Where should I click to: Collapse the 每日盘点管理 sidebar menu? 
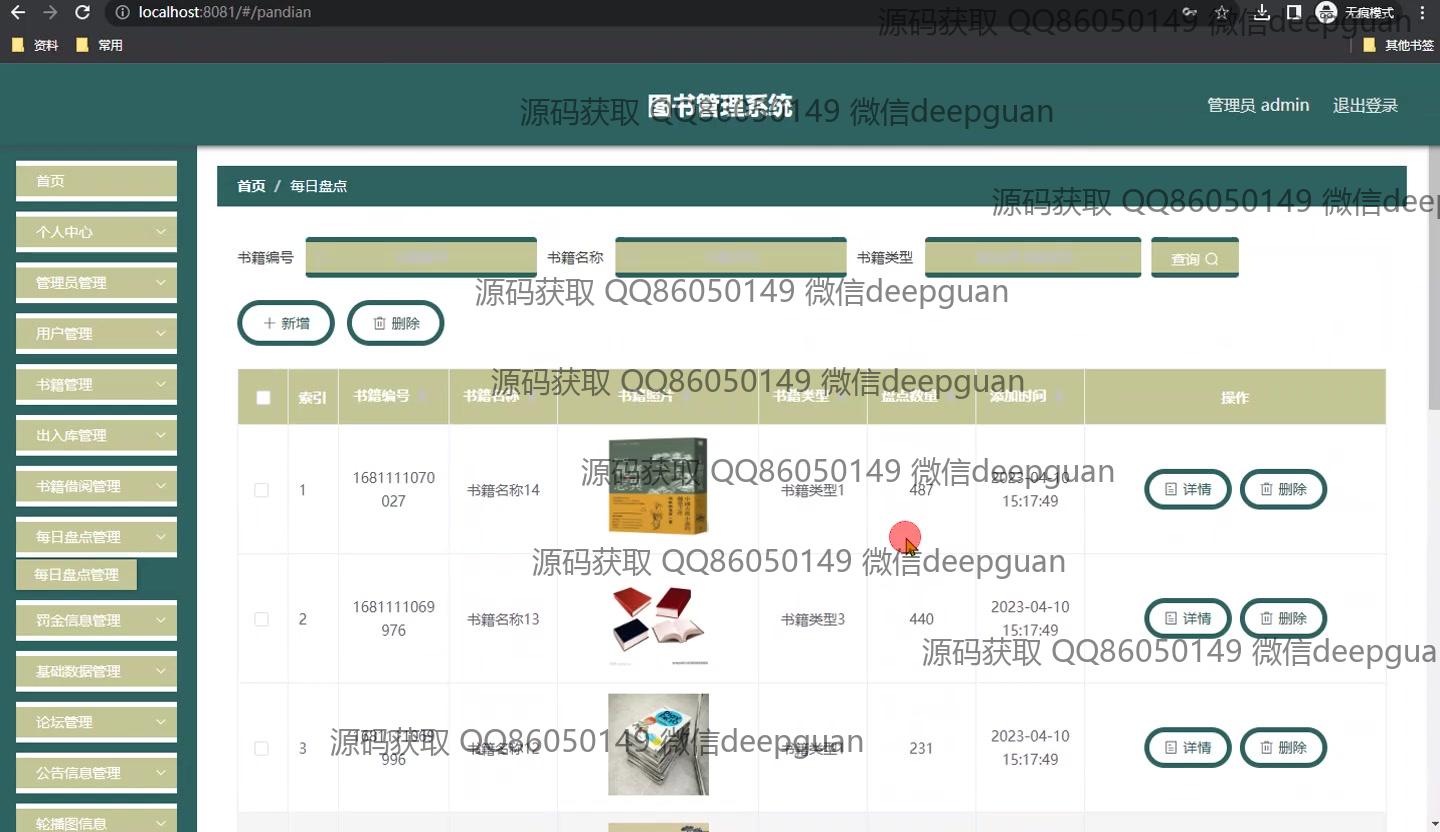click(96, 537)
